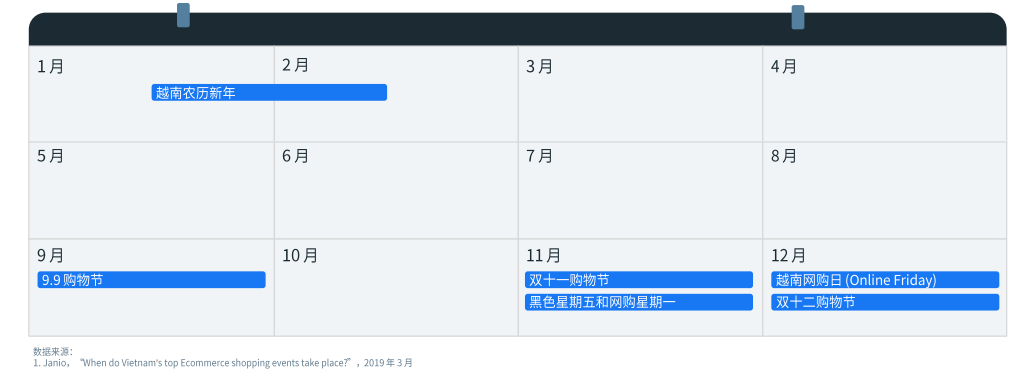Click the 8月 month cell
The image size is (1028, 376).
884,191
